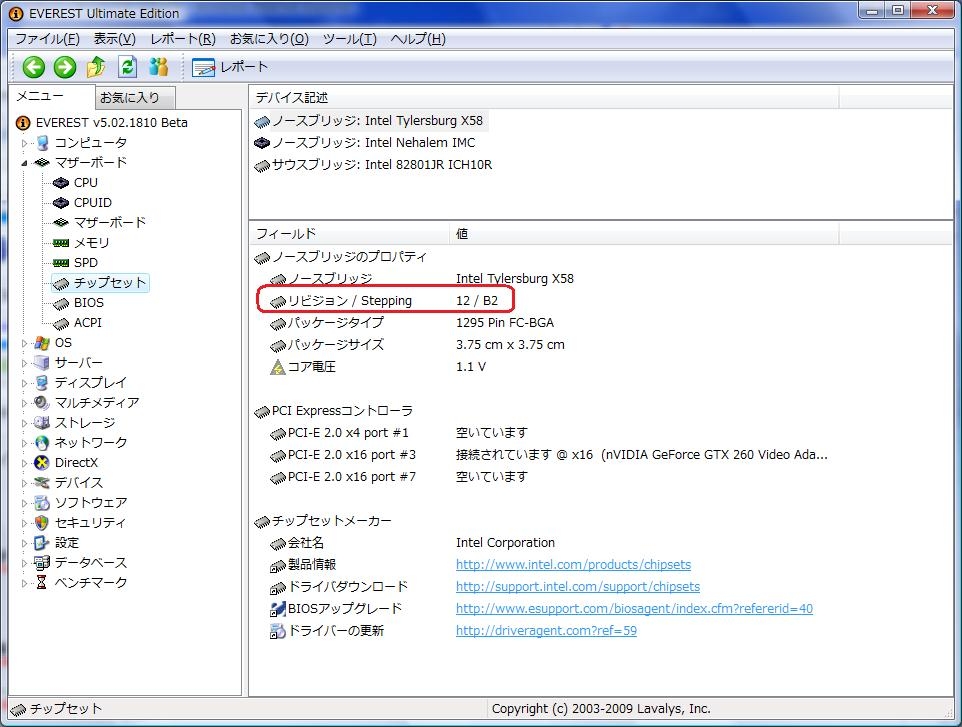Select the ACPI item icon in tree
This screenshot has height=727, width=962.
point(61,323)
